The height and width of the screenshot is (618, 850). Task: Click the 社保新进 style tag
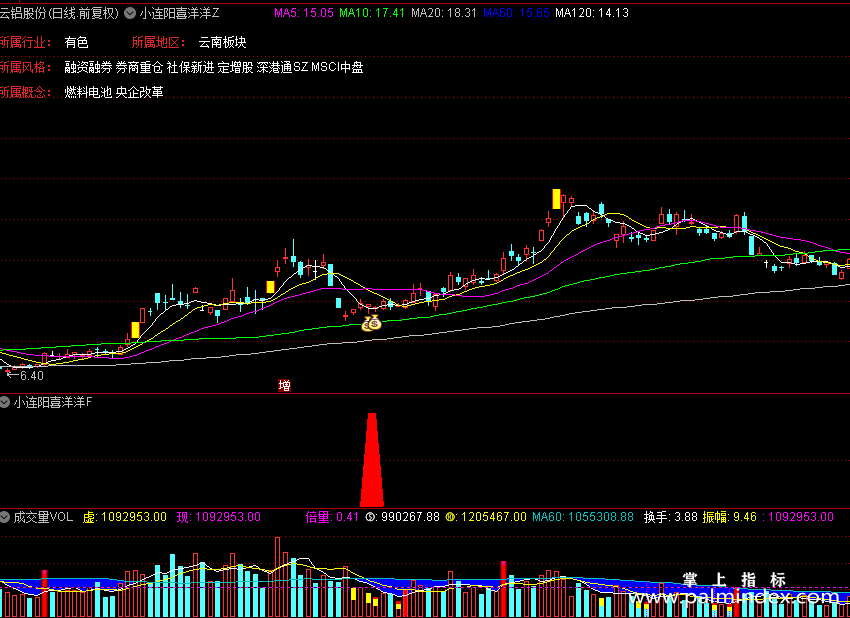click(x=190, y=67)
